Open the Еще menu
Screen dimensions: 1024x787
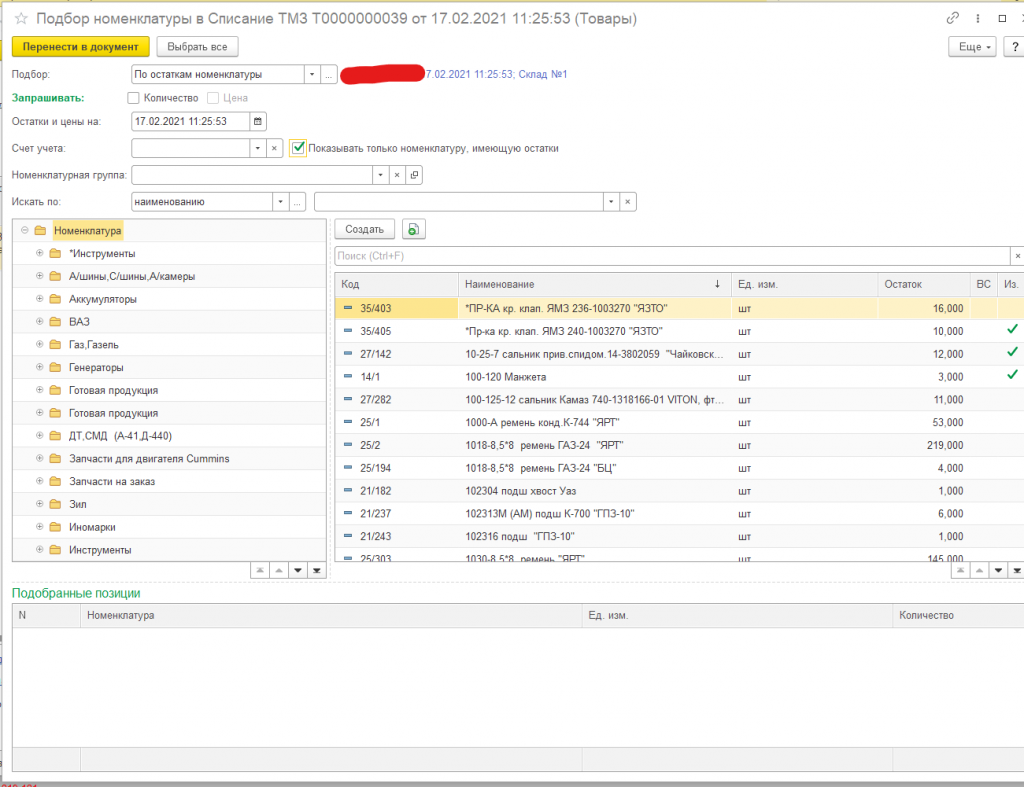coord(973,47)
